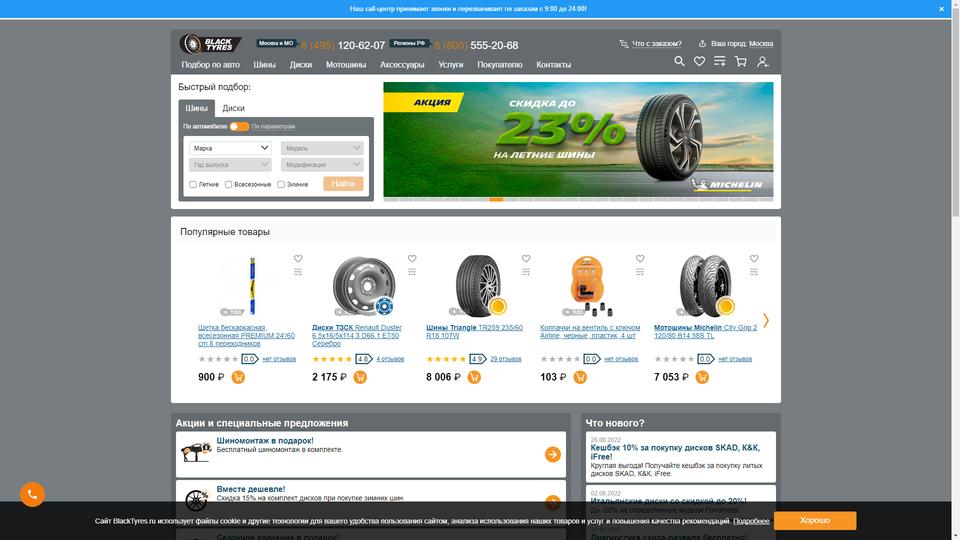Add Щетка бескаркасная wiper to favorites

click(298, 258)
